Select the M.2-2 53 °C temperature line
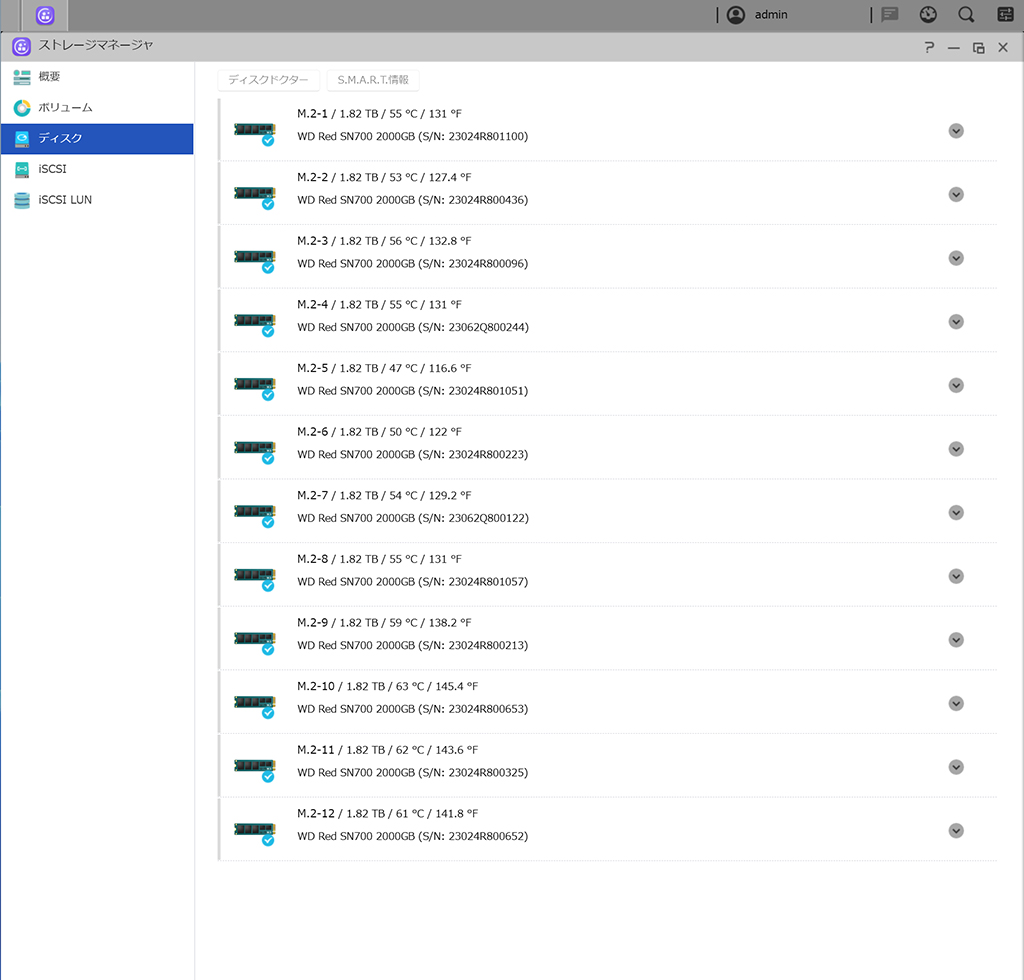This screenshot has height=980, width=1024. click(x=384, y=178)
